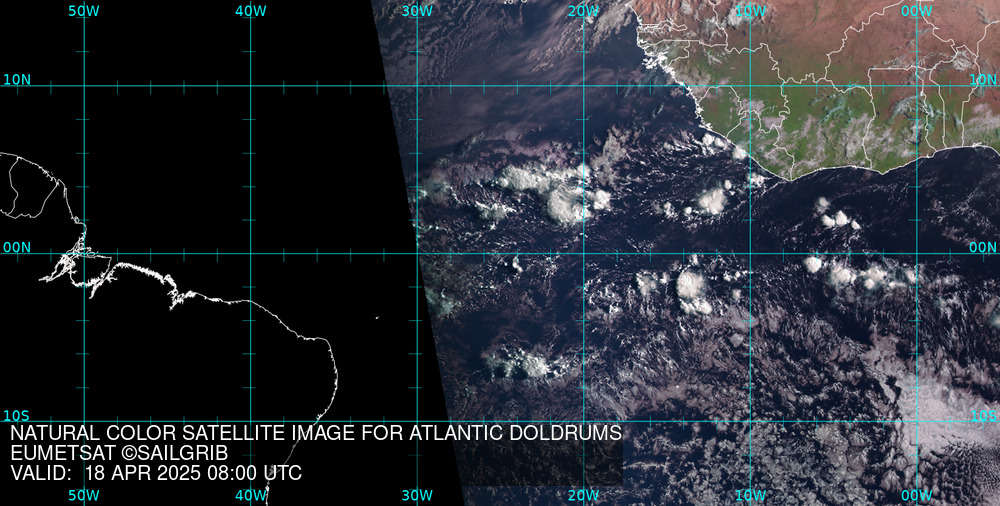Click the 'EUMETSAT ©SAILGRIB' credit line
This screenshot has height=506, width=1000.
click(119, 453)
